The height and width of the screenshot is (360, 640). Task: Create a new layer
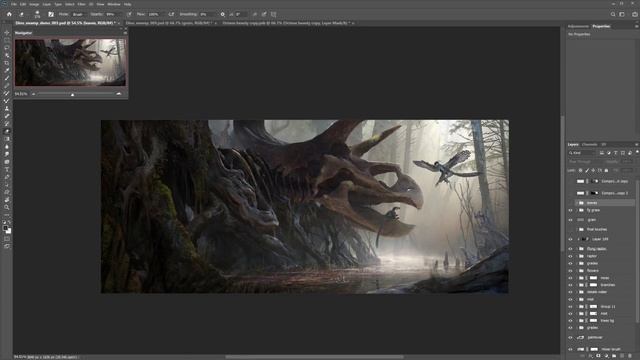coord(622,356)
